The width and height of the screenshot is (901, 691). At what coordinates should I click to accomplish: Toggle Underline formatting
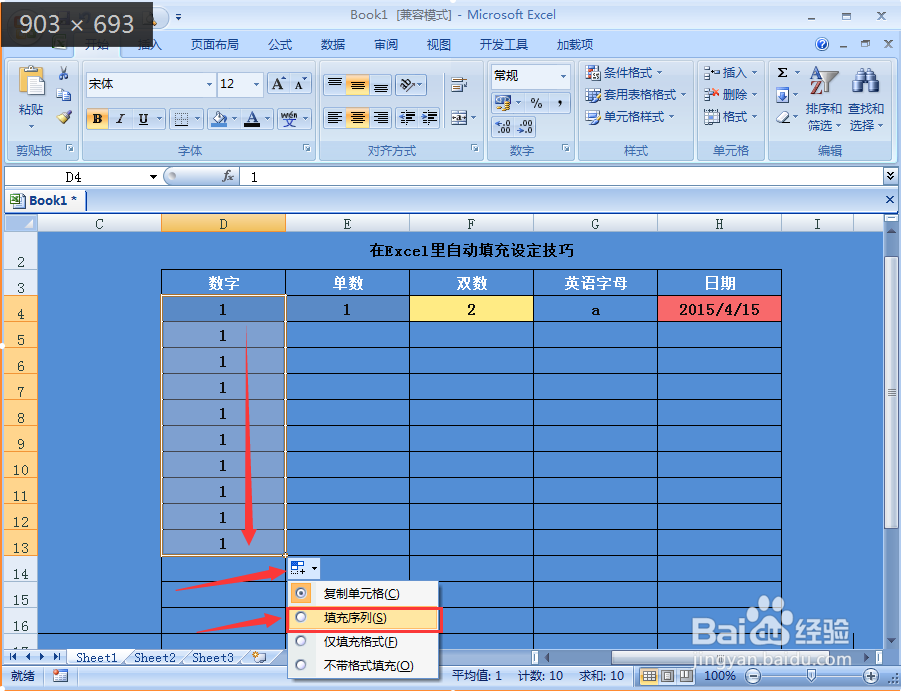[x=144, y=118]
